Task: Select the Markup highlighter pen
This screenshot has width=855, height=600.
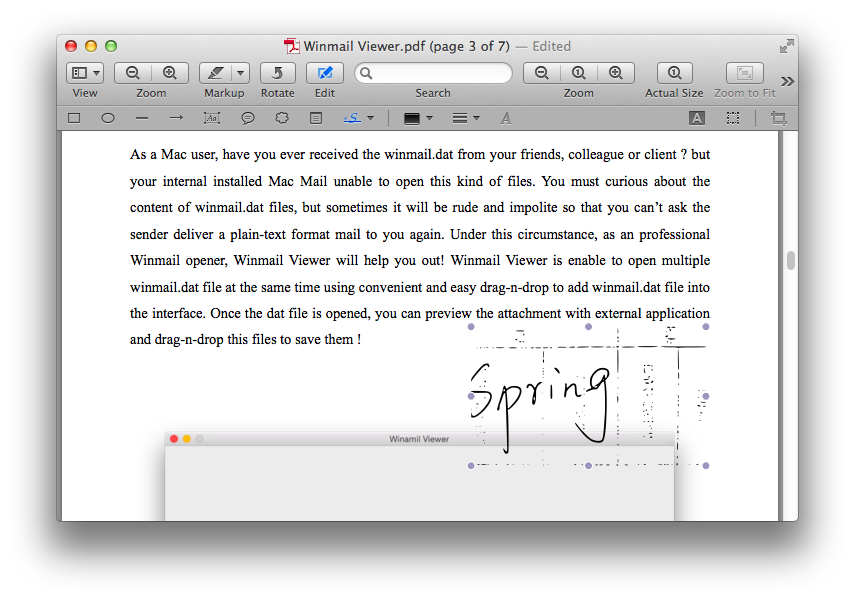Action: tap(216, 73)
